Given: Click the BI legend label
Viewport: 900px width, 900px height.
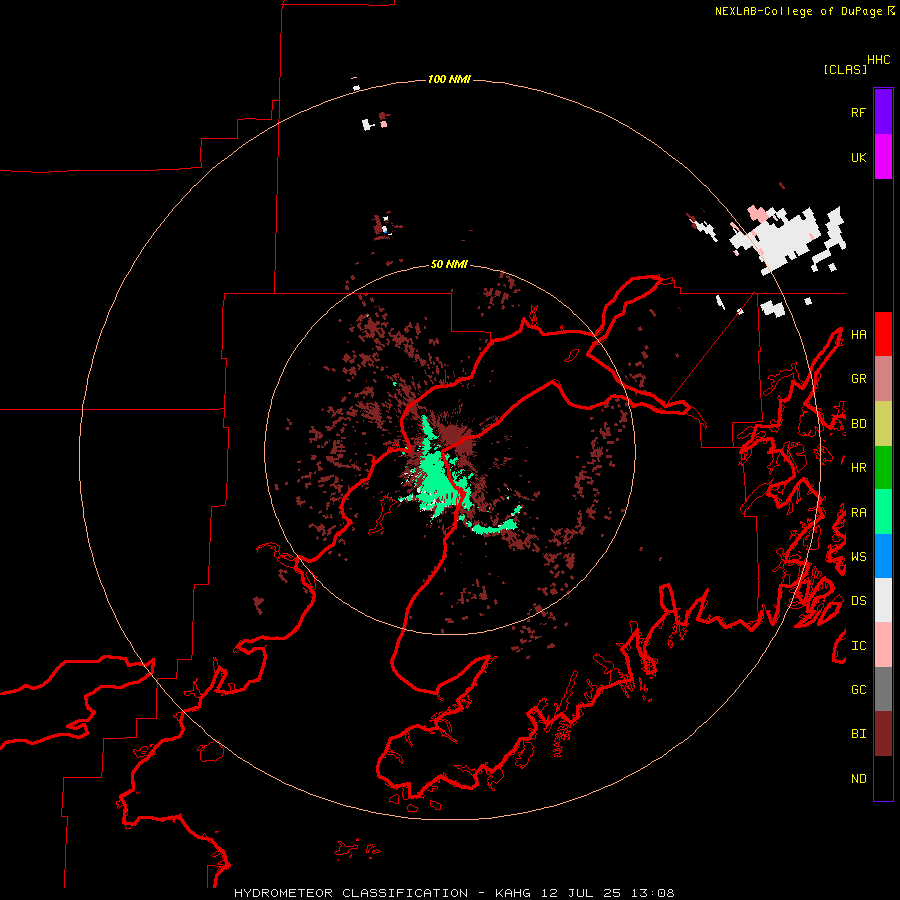Looking at the screenshot, I should pyautogui.click(x=858, y=734).
